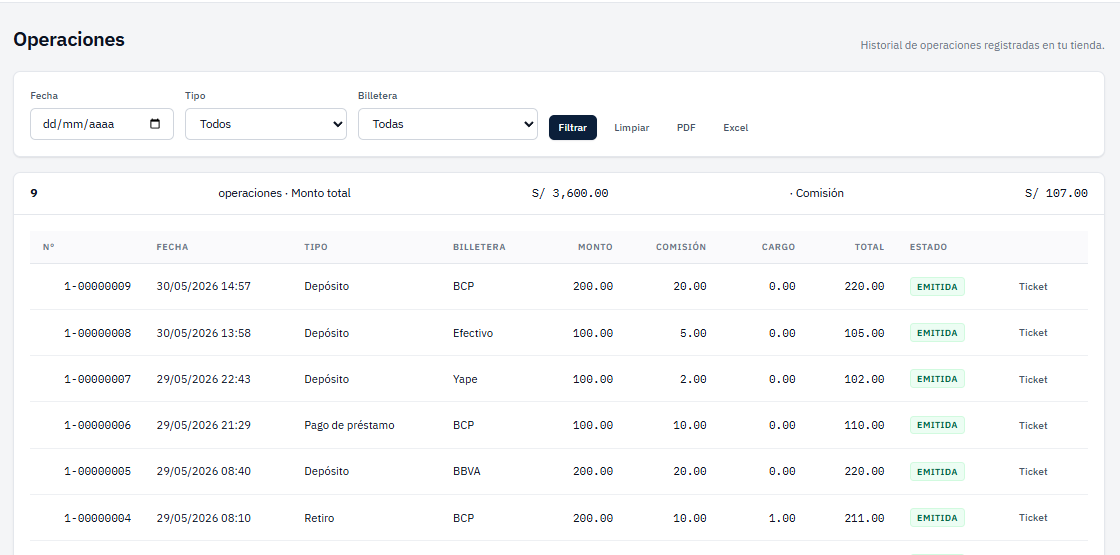
Task: Click the date 30/05/2026 14:57
Action: [204, 286]
